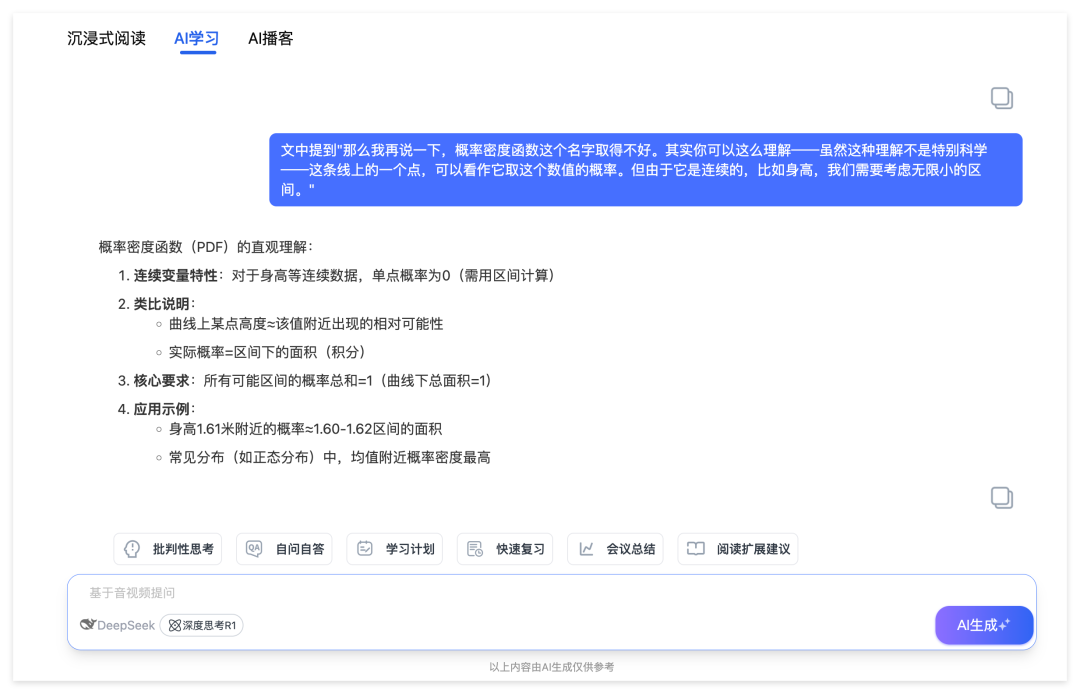Select the AI学习 tab
The height and width of the screenshot is (694, 1080).
[x=195, y=38]
